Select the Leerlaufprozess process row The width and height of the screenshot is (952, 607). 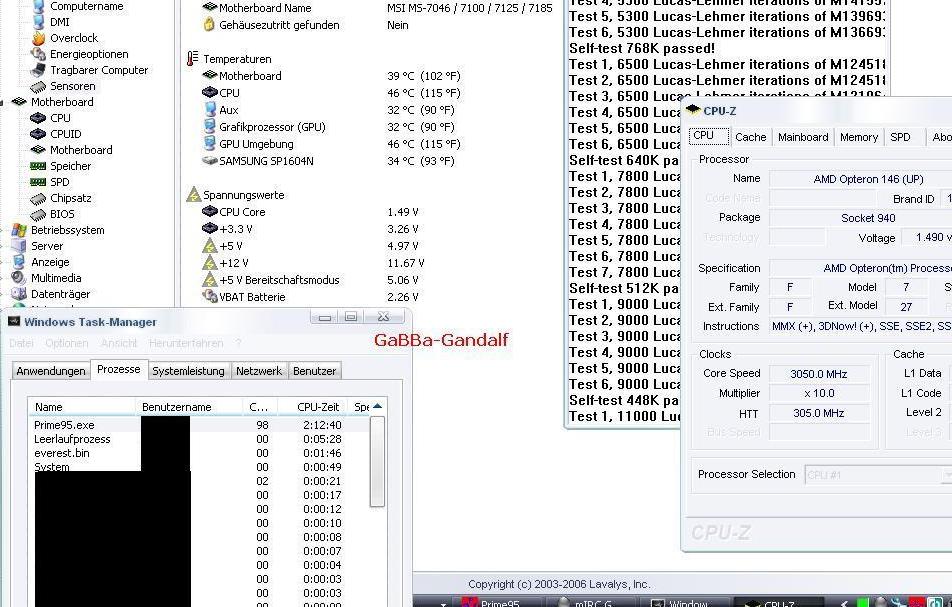pos(199,439)
